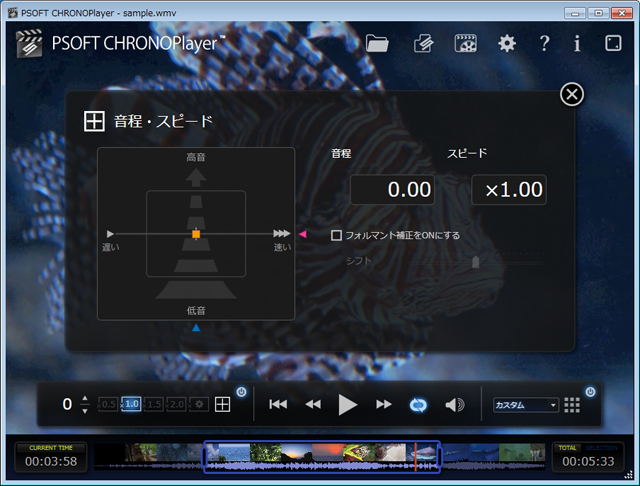This screenshot has height=486, width=640.
Task: Click the スピード value field showing ×1.00
Action: 509,190
